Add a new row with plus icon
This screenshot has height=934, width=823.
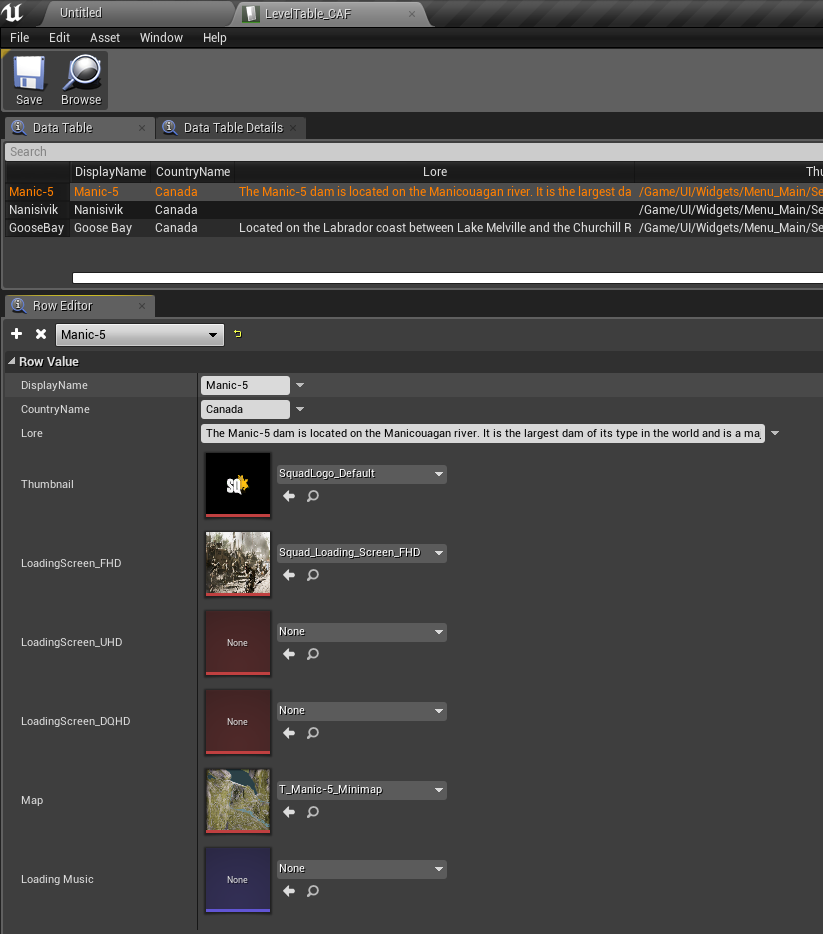coord(17,334)
